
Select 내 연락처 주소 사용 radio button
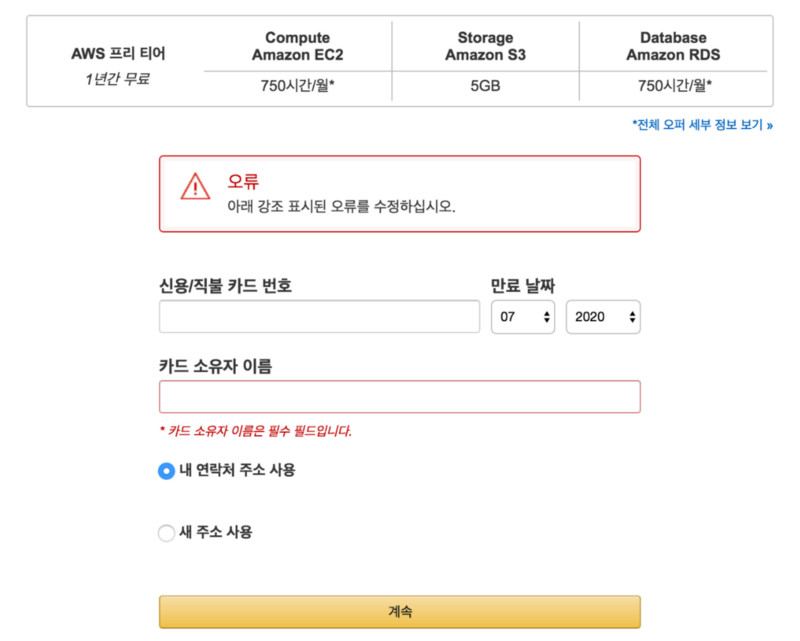166,471
